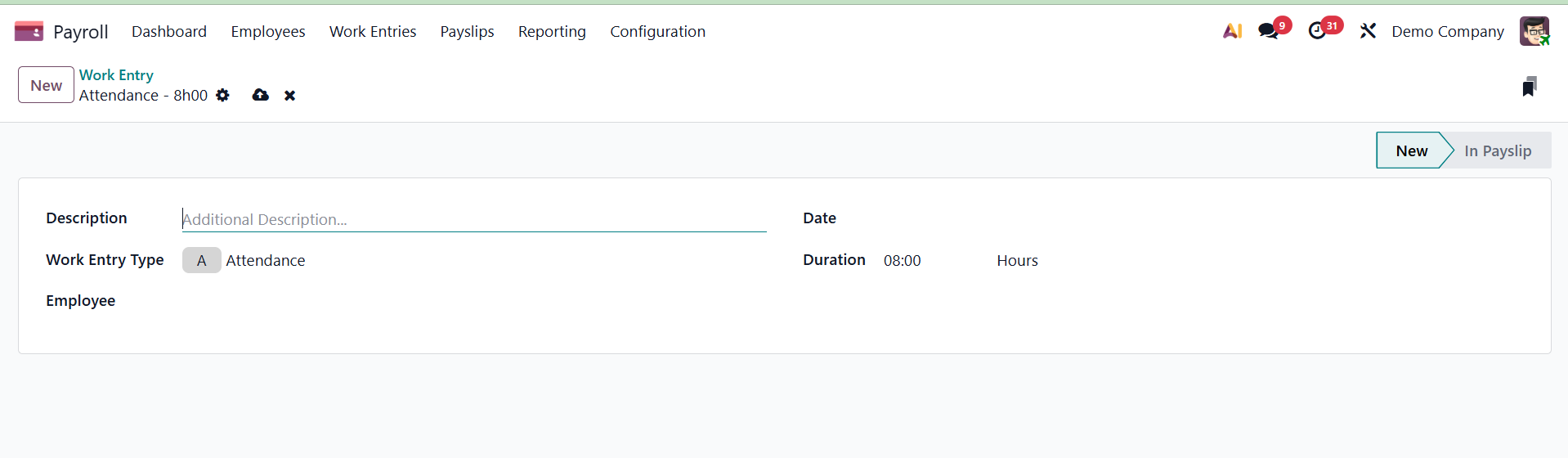The image size is (1568, 458).
Task: Open the gear actions menu
Action: point(222,96)
